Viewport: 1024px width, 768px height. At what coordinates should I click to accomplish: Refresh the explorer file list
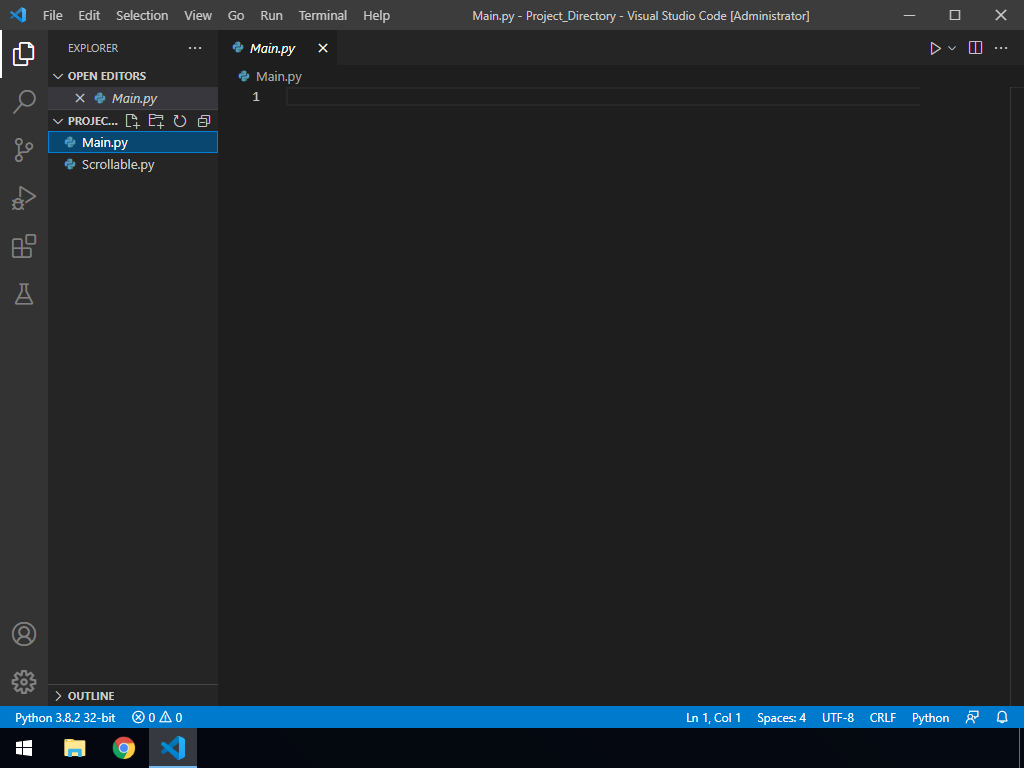coord(180,121)
